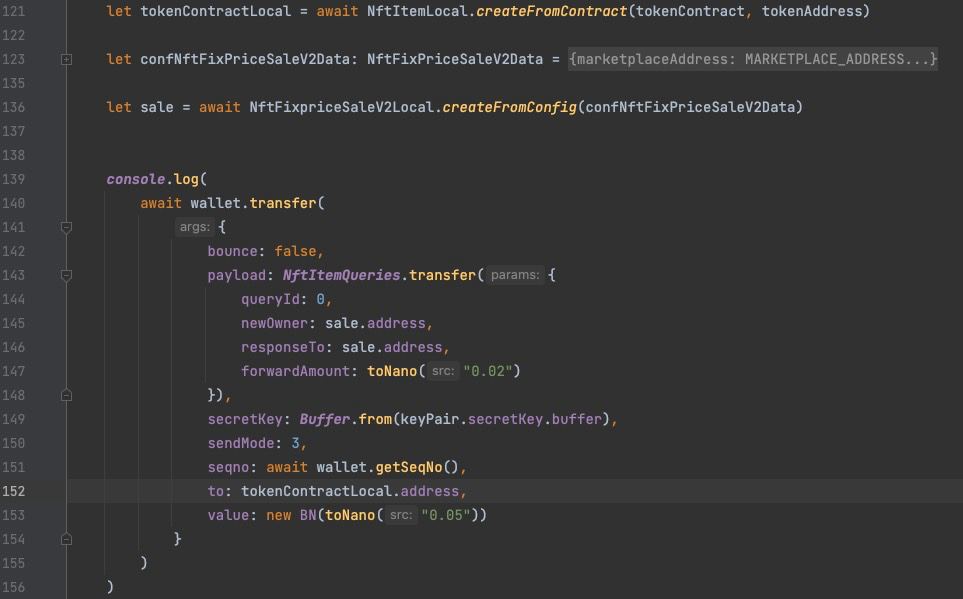The image size is (963, 599).
Task: Click the false value on line 142
Action: [x=295, y=251]
